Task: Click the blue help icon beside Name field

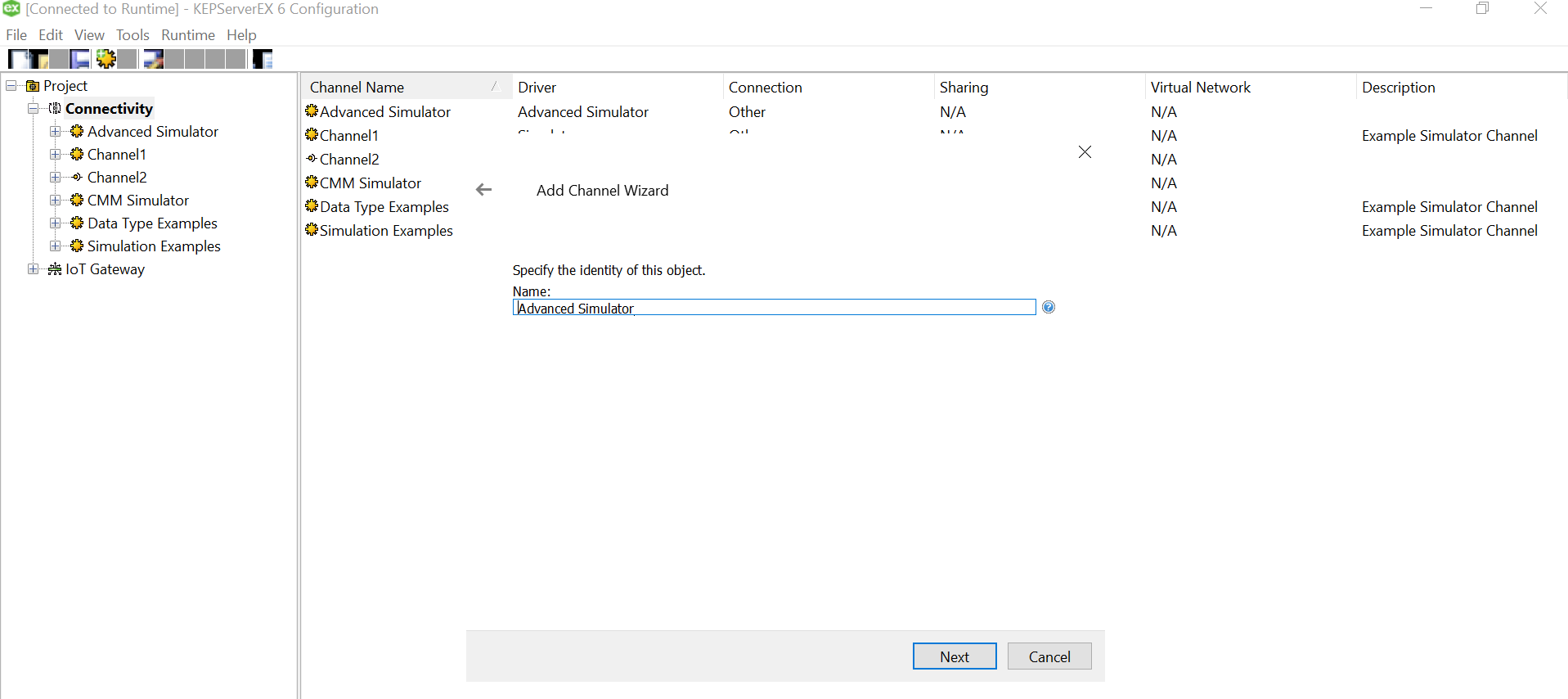Action: click(x=1049, y=307)
